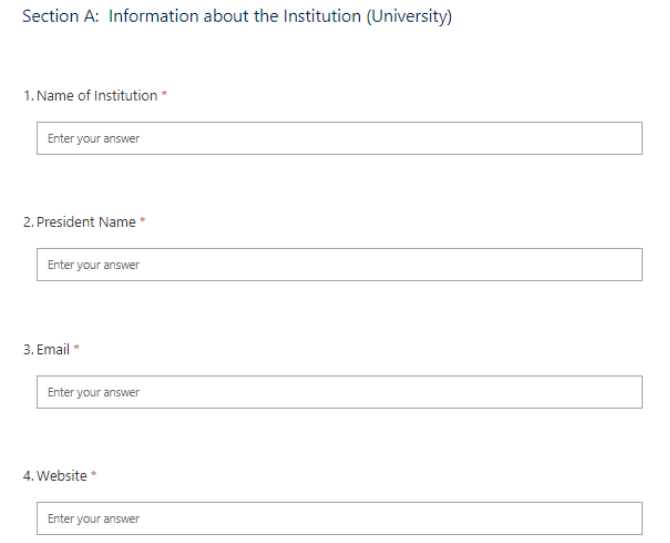This screenshot has width=670, height=543.
Task: Focus the President Name answer box
Action: [339, 264]
